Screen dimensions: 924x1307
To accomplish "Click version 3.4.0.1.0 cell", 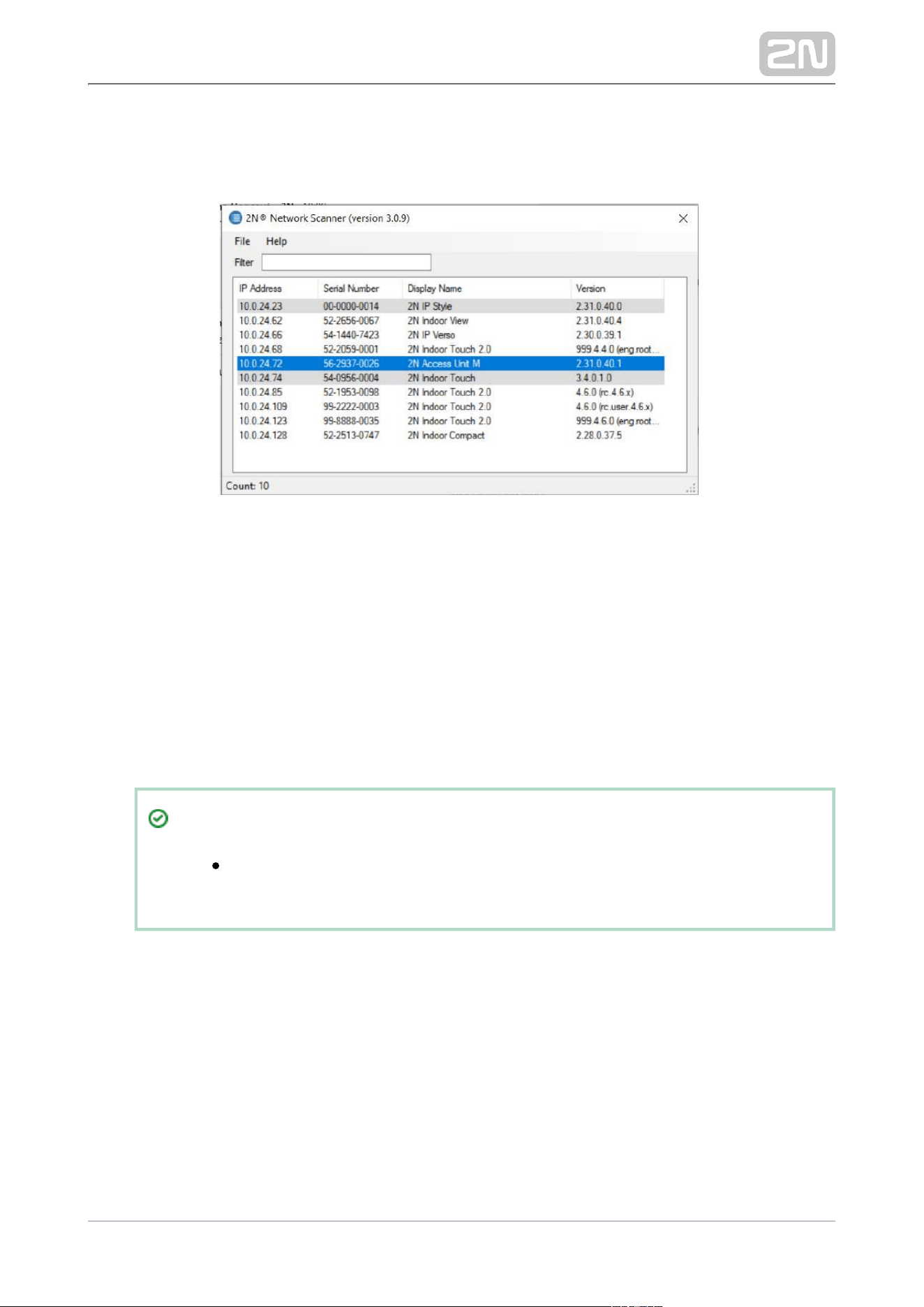I will click(x=594, y=378).
